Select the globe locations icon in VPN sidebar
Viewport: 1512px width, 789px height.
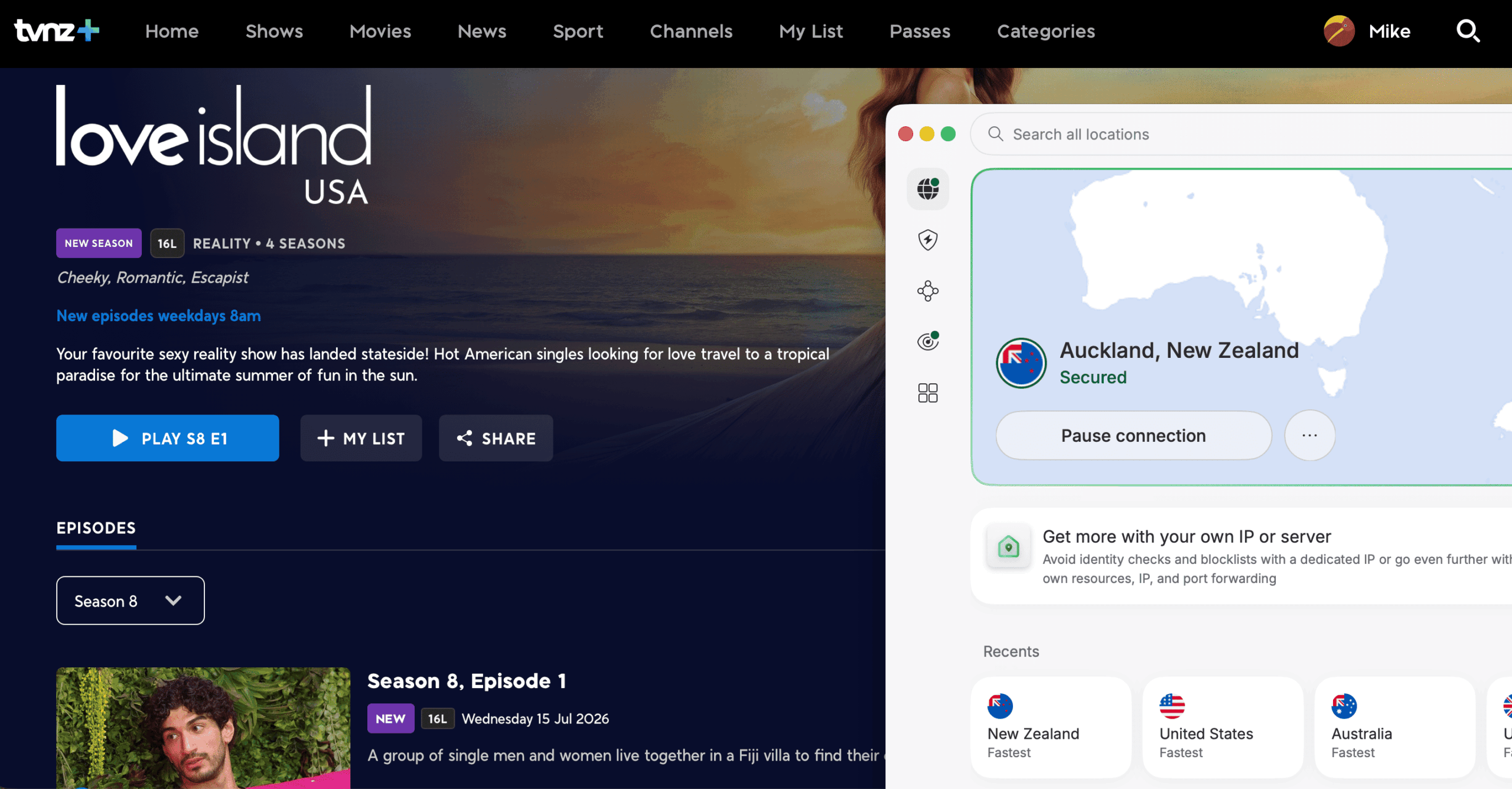(x=928, y=189)
